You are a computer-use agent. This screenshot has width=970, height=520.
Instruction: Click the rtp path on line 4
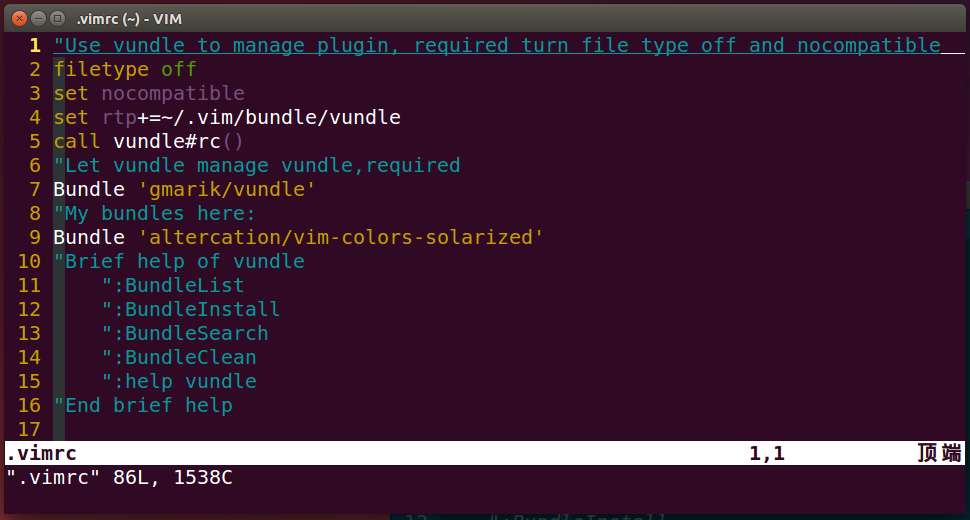[x=251, y=117]
